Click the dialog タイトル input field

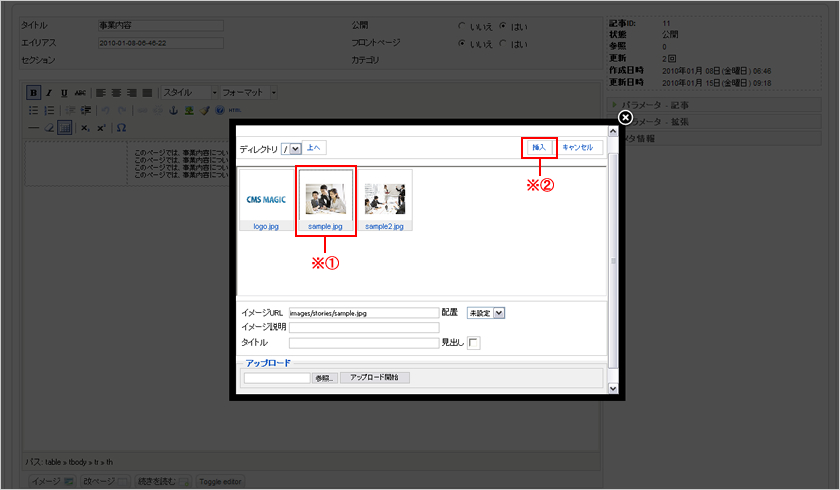tap(364, 343)
